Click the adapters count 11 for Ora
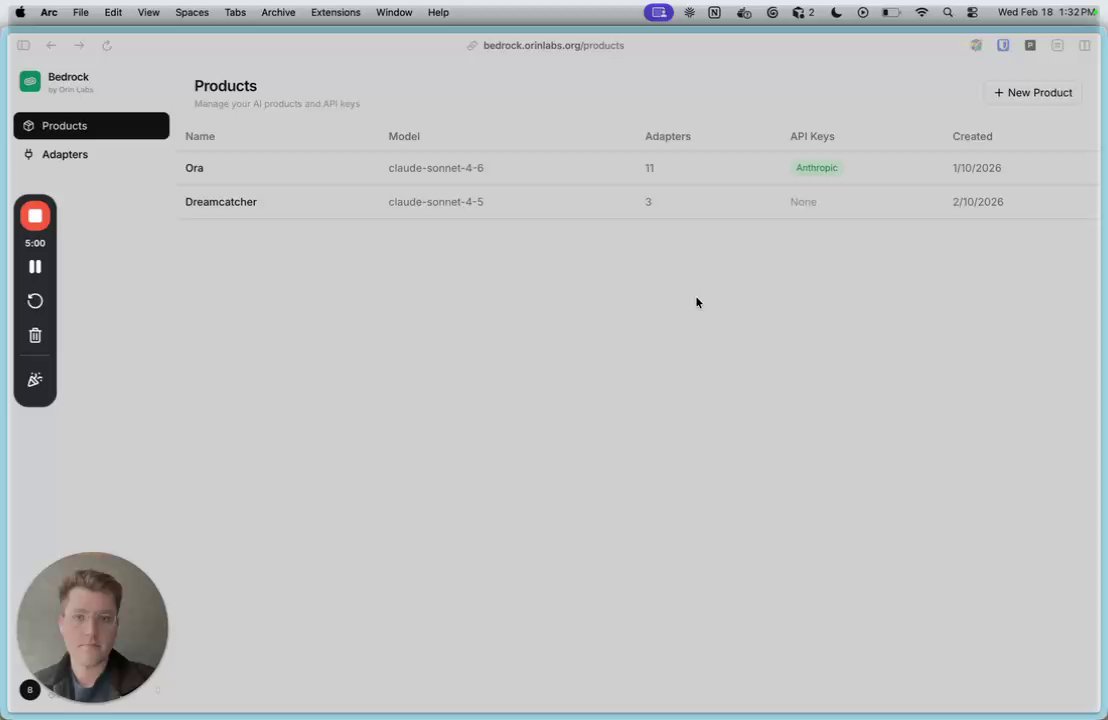Screen dimensions: 1108x720 pos(649,168)
